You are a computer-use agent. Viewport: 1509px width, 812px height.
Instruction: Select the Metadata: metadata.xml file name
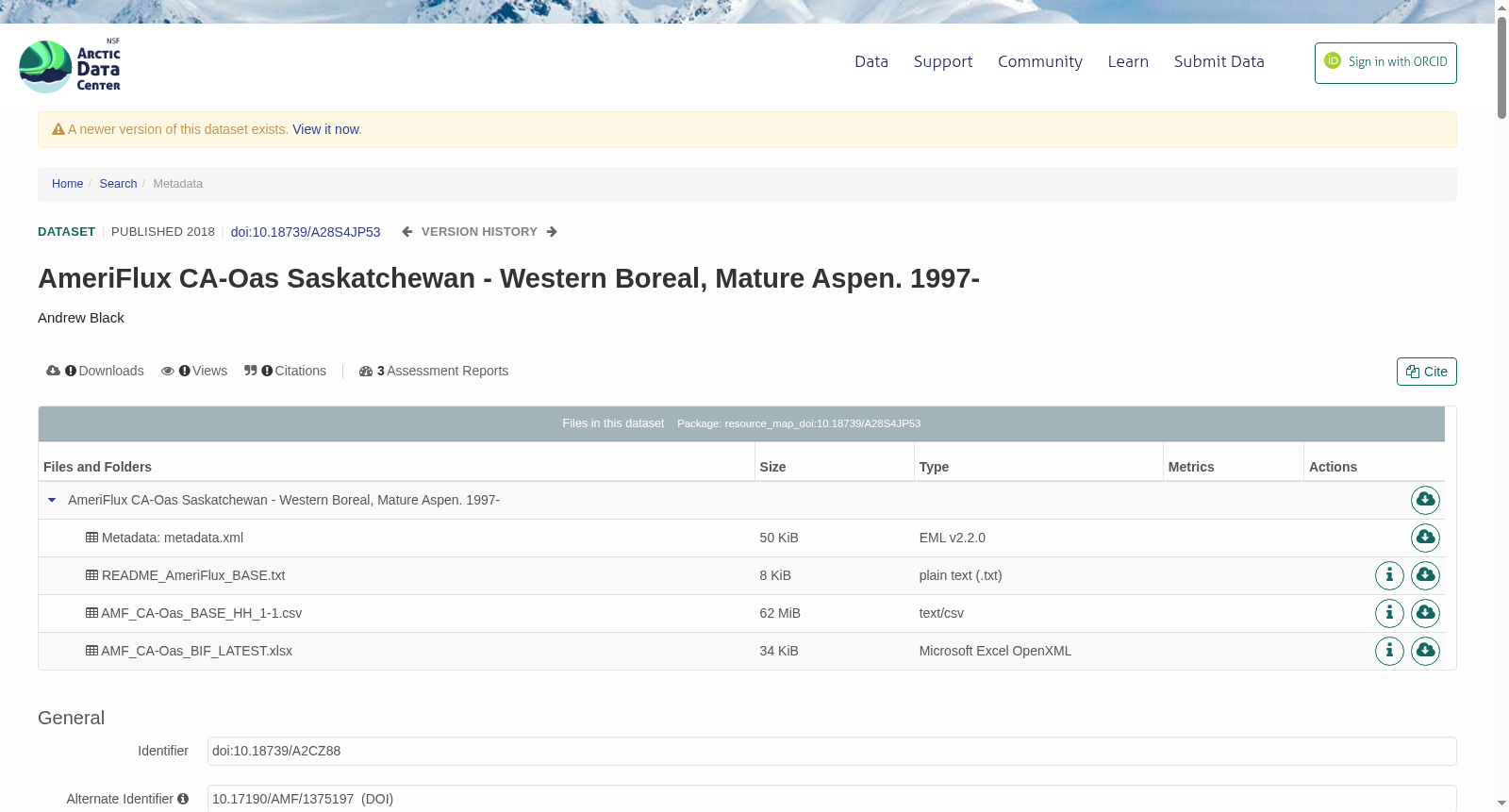point(173,538)
